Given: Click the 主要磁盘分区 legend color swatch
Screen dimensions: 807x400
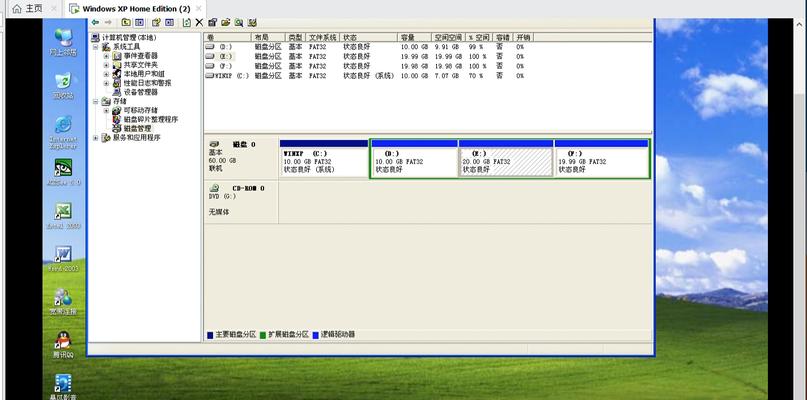Looking at the screenshot, I should click(210, 335).
